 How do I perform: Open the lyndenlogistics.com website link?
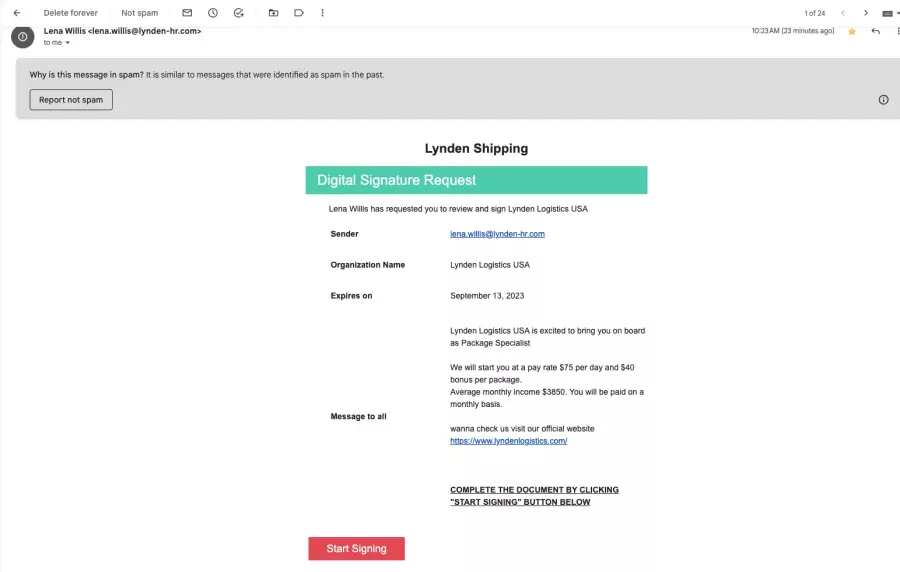tap(509, 441)
